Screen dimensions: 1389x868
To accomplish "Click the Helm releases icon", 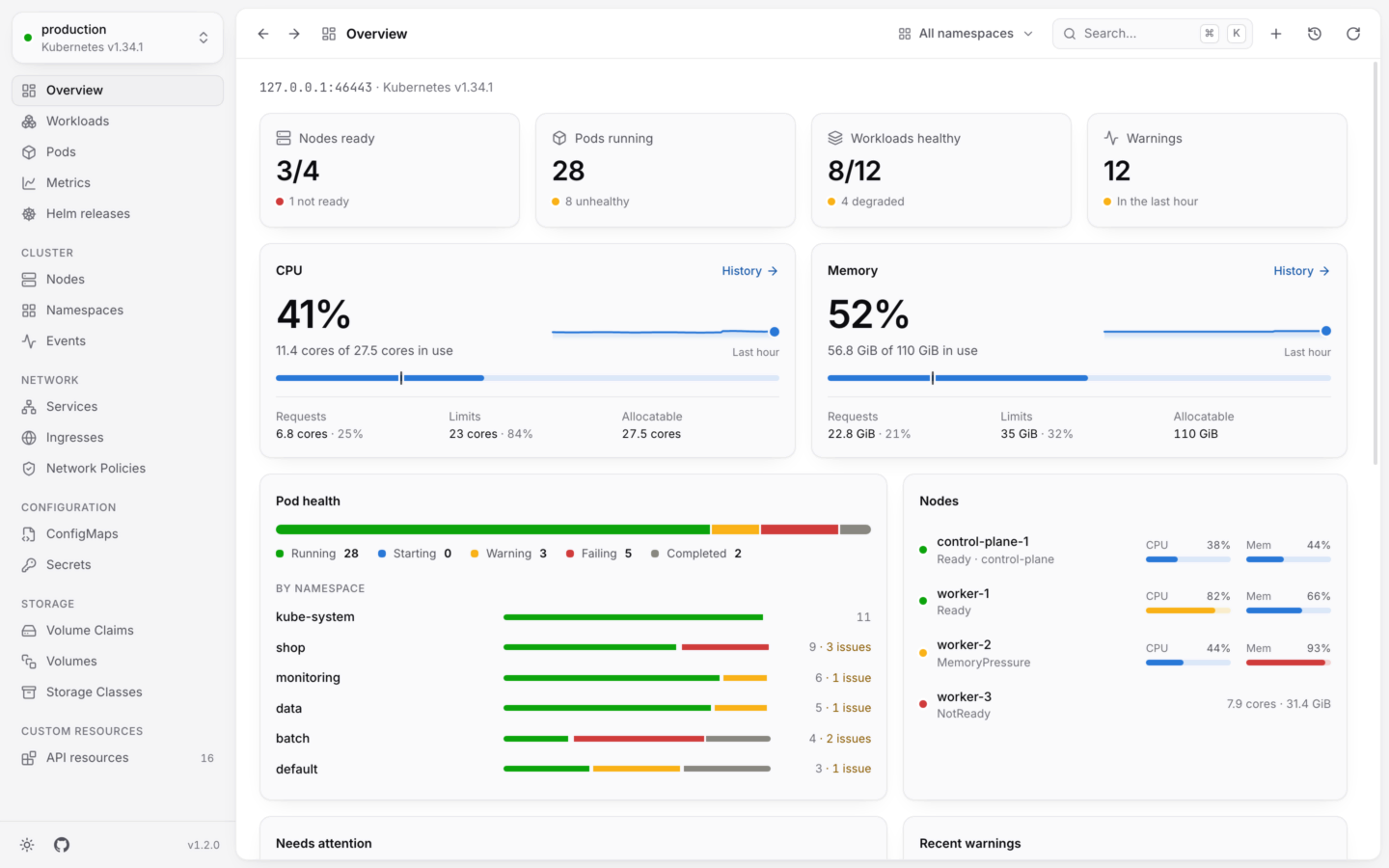I will pyautogui.click(x=29, y=214).
